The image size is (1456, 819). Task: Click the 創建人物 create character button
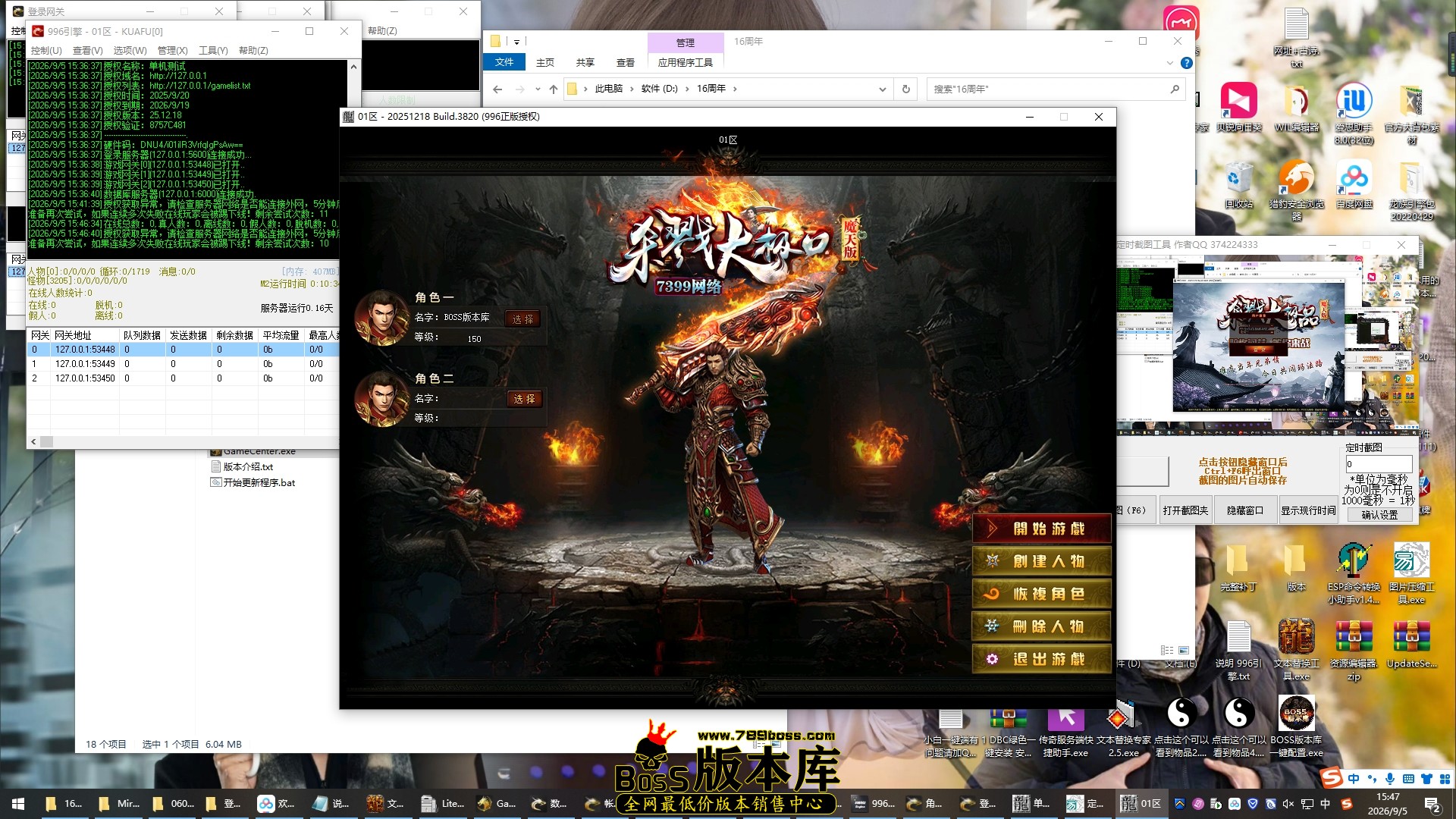pos(1042,561)
